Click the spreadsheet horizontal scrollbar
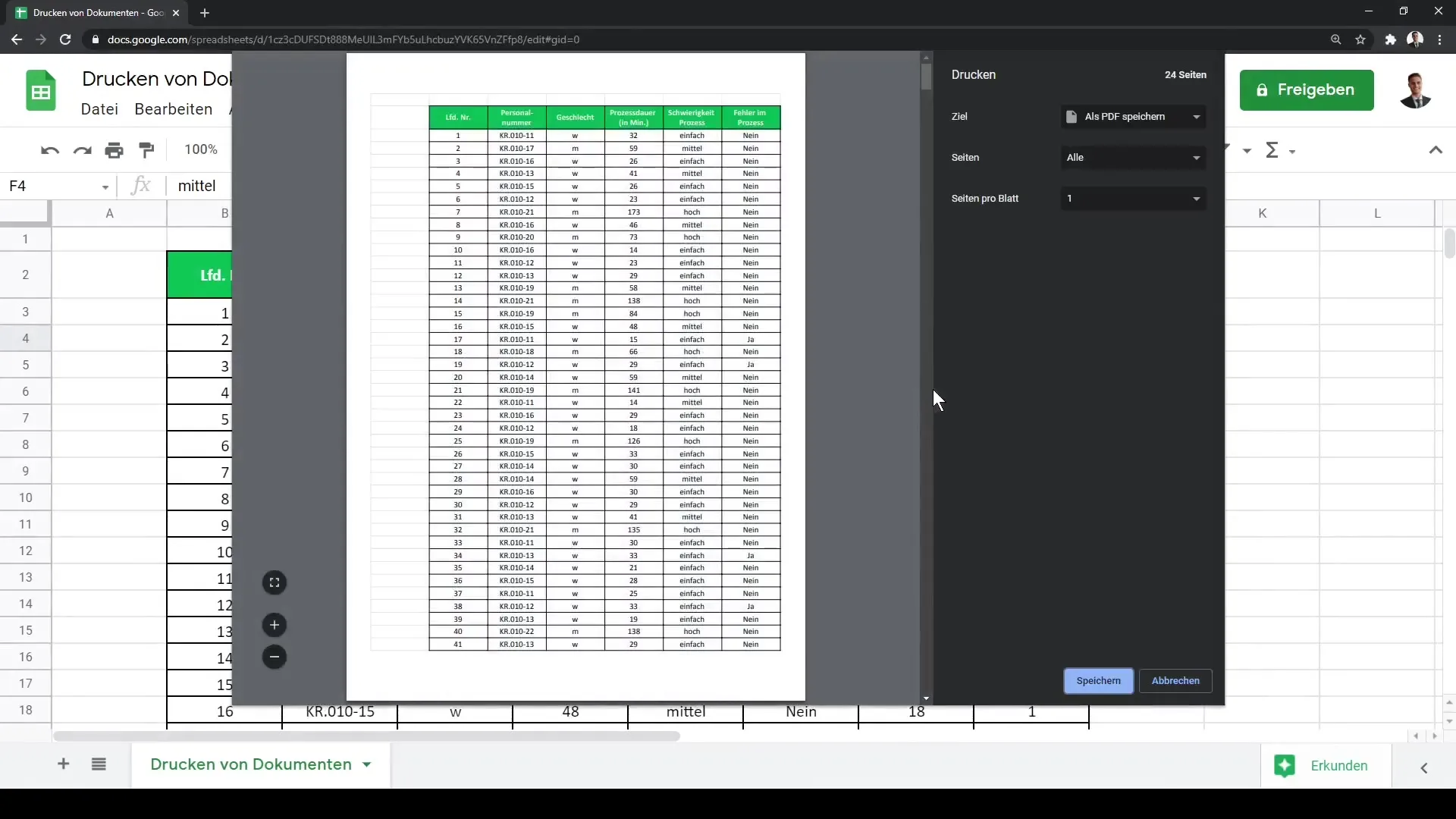This screenshot has height=819, width=1456. point(366,736)
